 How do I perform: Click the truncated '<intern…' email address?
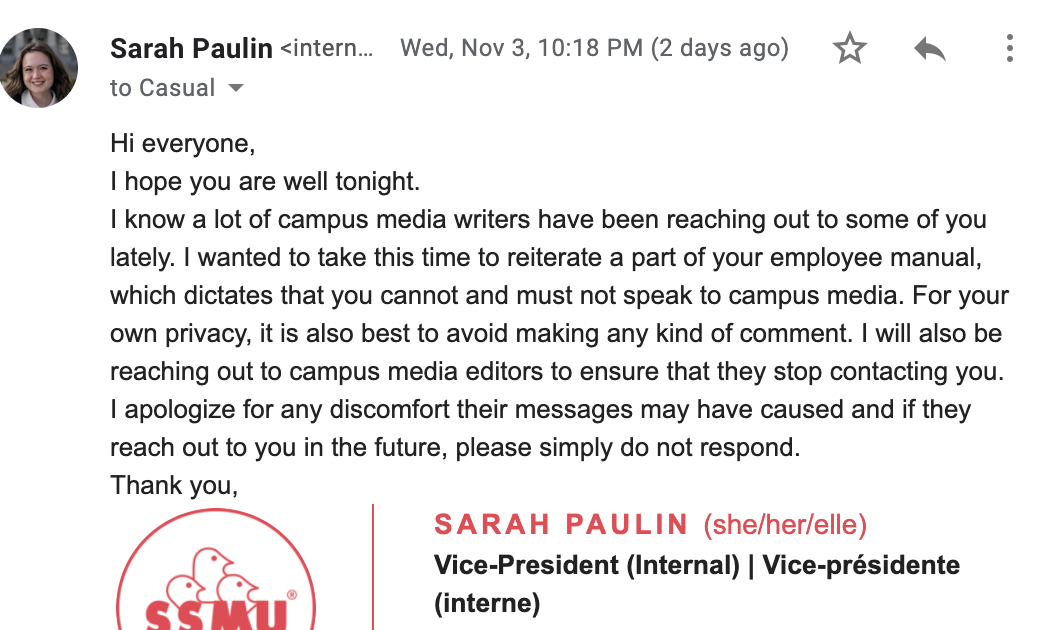(x=327, y=48)
